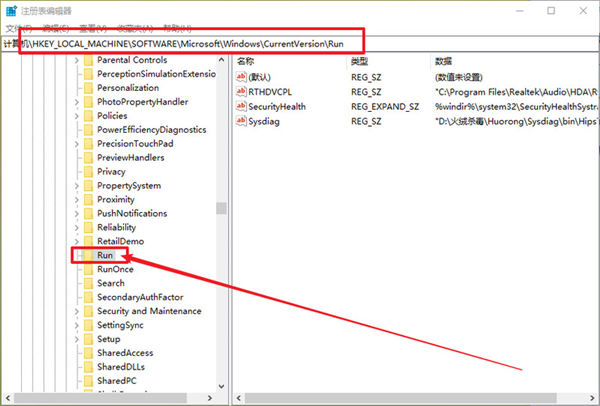Select the Parental Controls tree label
This screenshot has width=600, height=406.
pos(132,60)
